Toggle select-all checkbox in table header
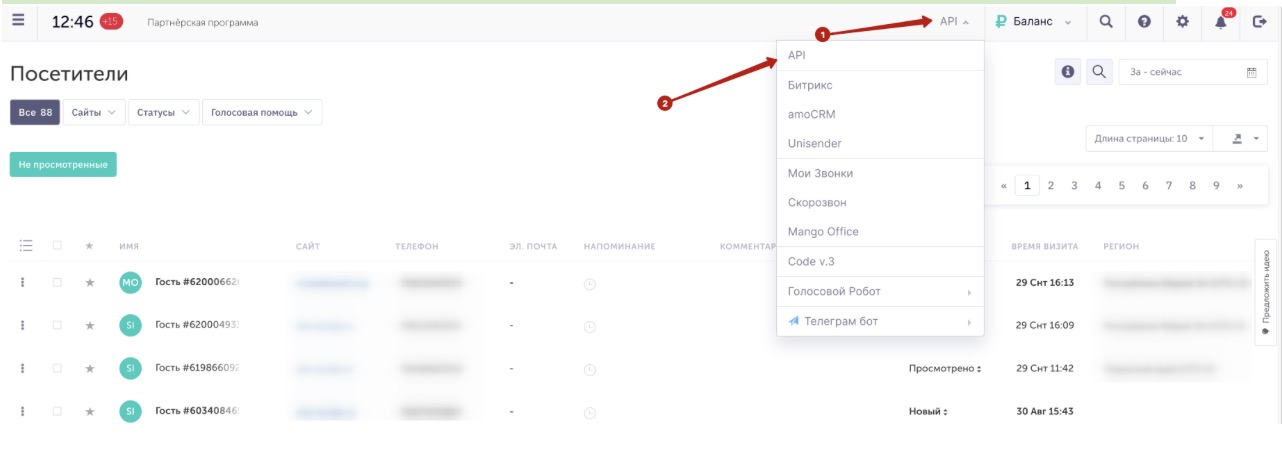 57,246
